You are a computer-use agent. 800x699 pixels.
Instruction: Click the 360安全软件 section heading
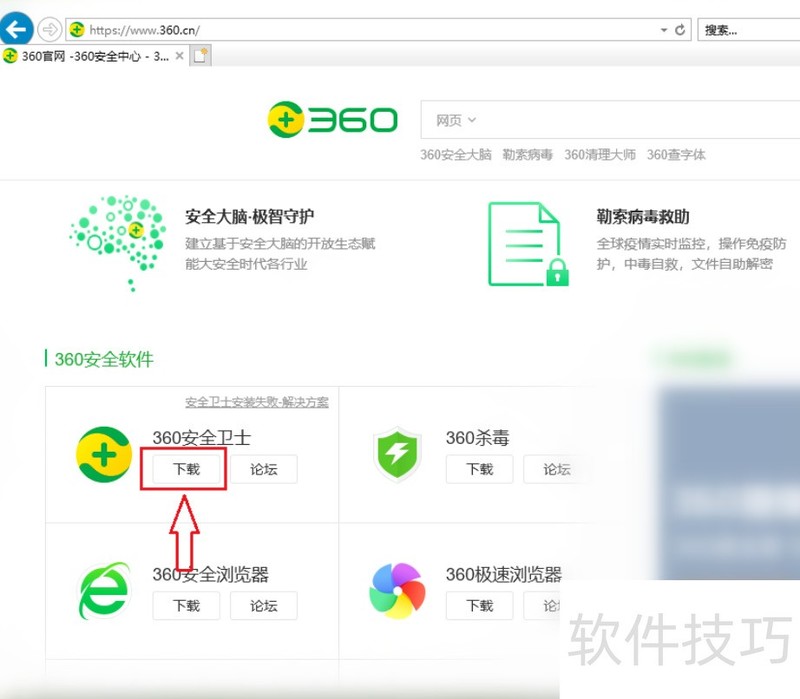coord(104,359)
